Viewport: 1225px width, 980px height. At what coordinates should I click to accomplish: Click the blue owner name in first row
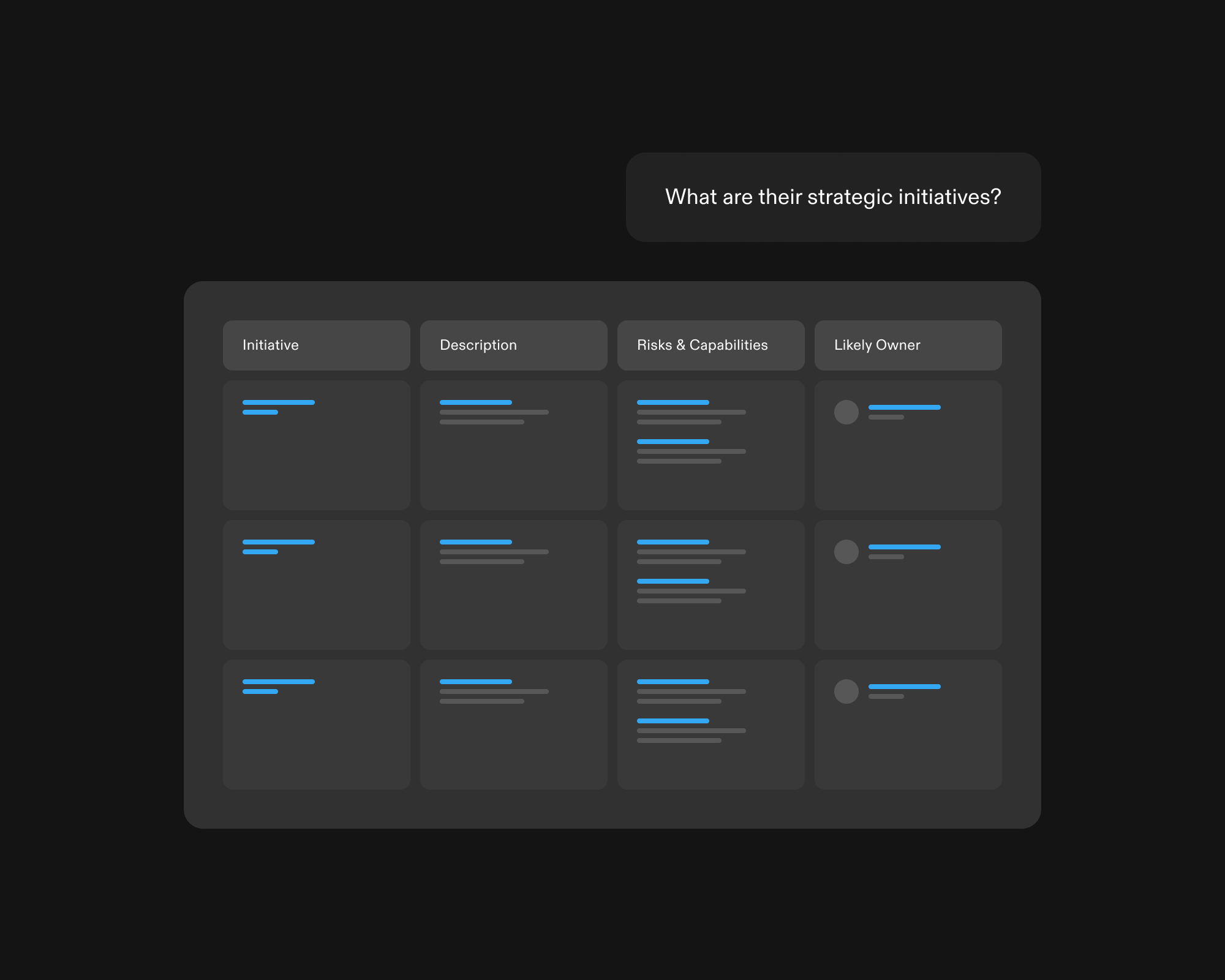904,407
